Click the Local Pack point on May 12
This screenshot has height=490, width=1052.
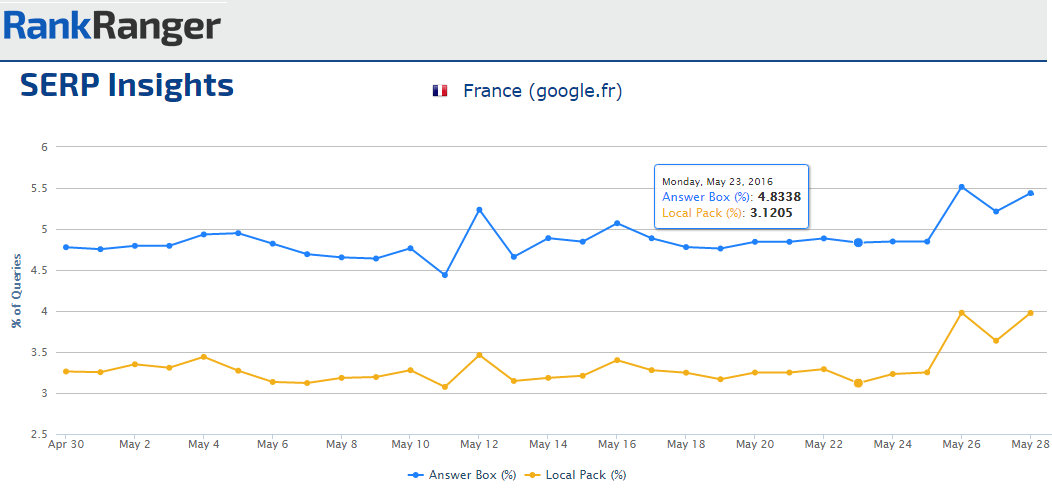tap(480, 355)
